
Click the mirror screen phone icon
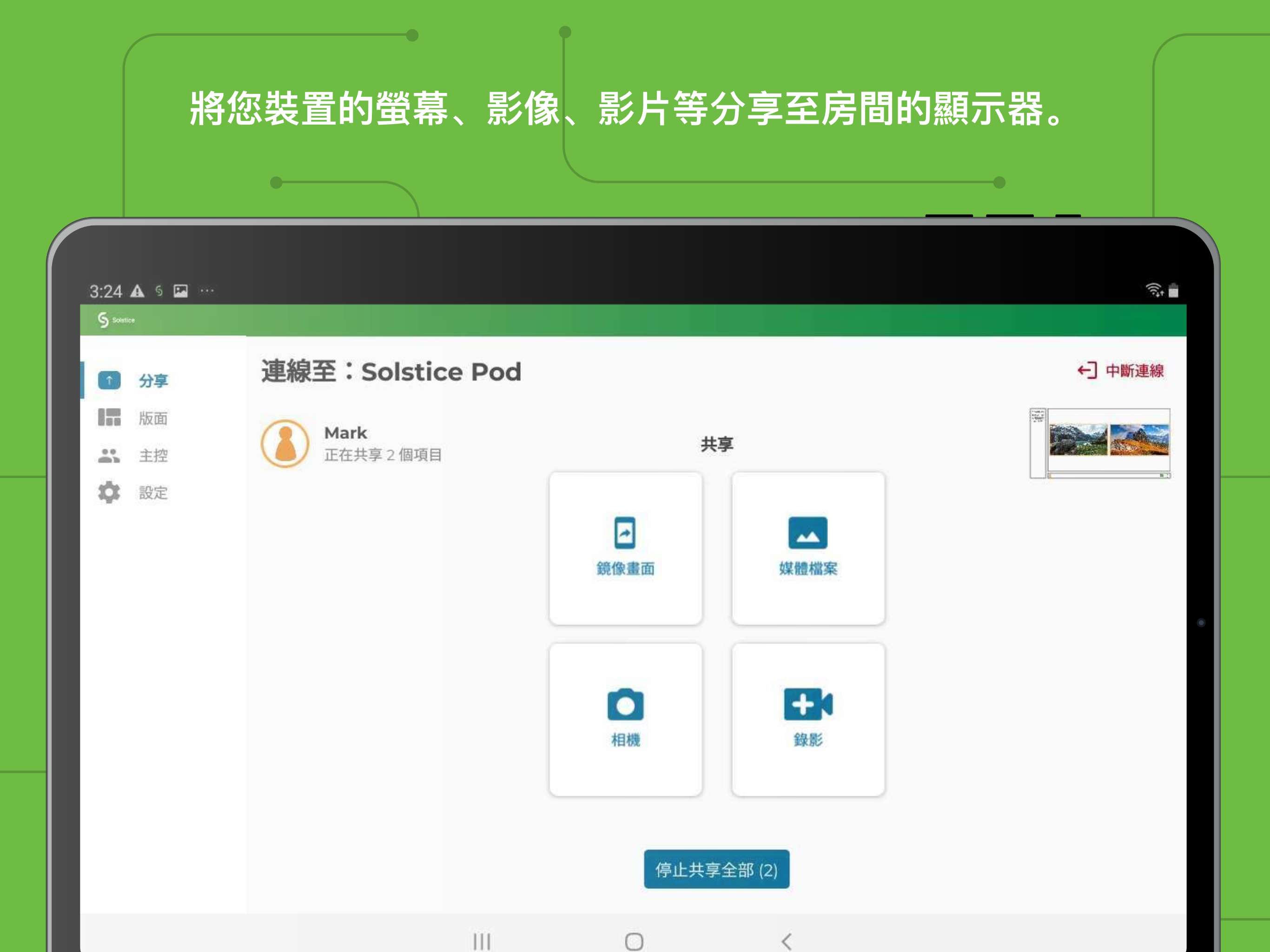pyautogui.click(x=625, y=533)
